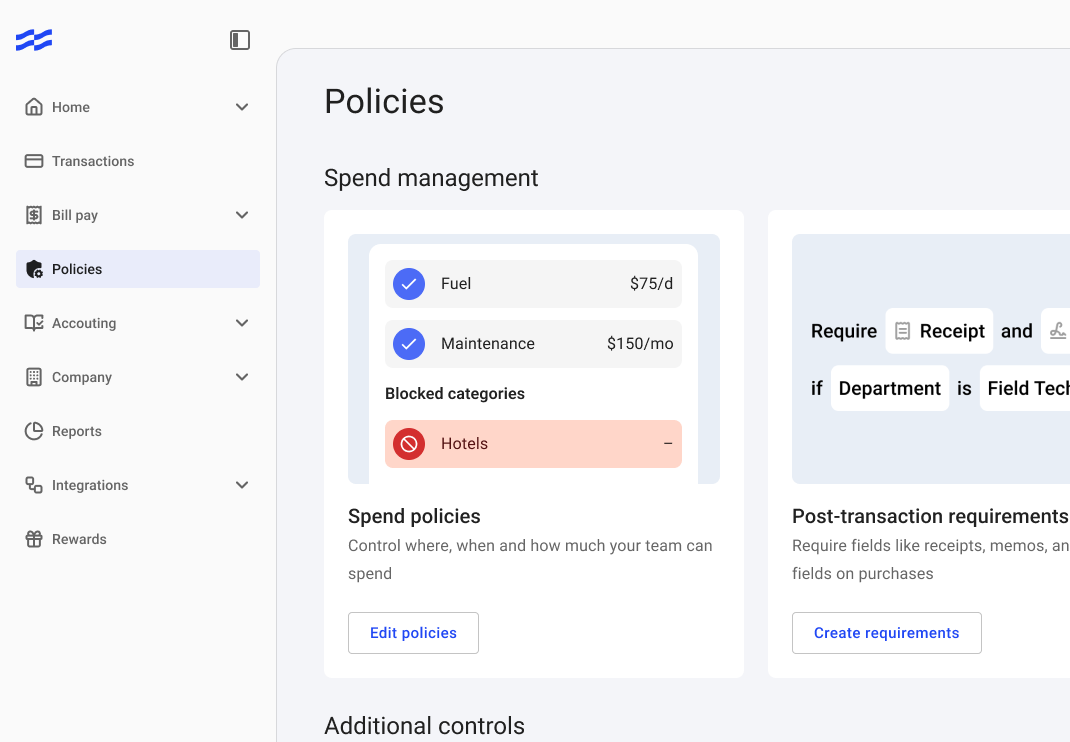Click the Company building icon
The width and height of the screenshot is (1070, 742).
coord(33,377)
